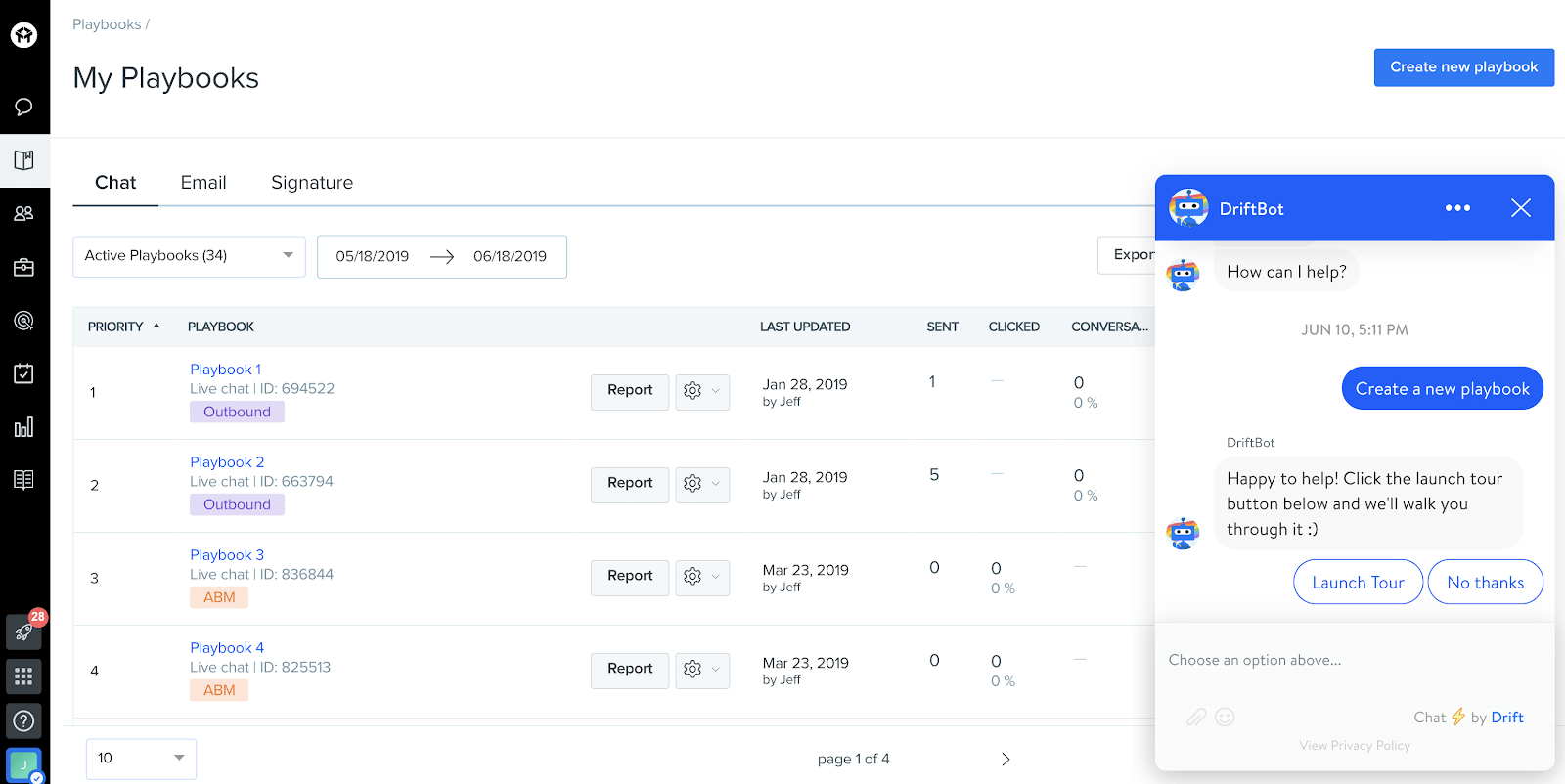Click Create a new playbook chat bubble

click(1443, 388)
